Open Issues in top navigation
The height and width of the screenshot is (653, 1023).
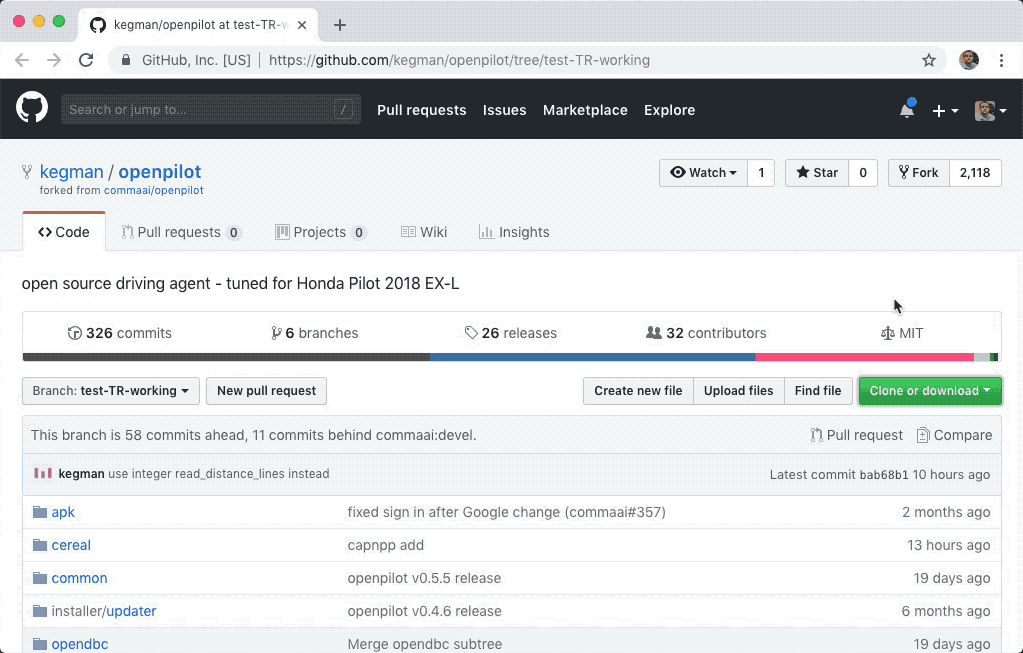pyautogui.click(x=504, y=110)
